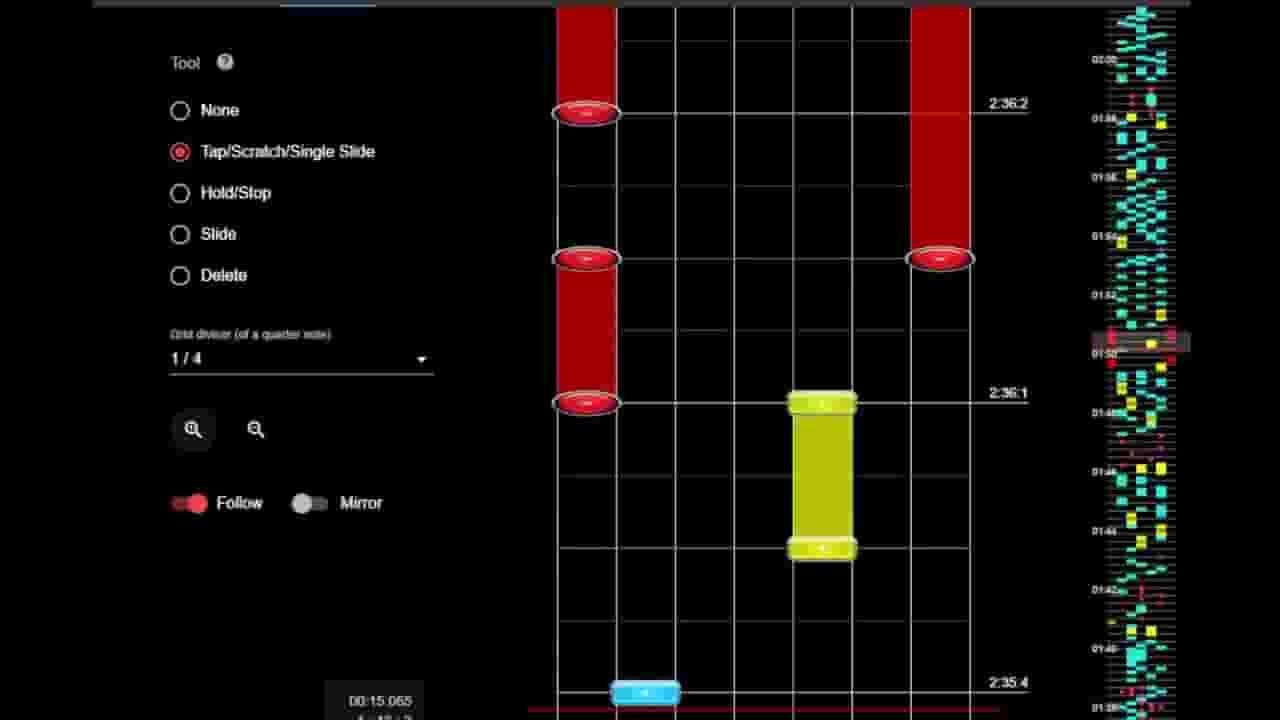Image resolution: width=1280 pixels, height=720 pixels.
Task: Click the help question mark beside Tool
Action: click(x=225, y=62)
